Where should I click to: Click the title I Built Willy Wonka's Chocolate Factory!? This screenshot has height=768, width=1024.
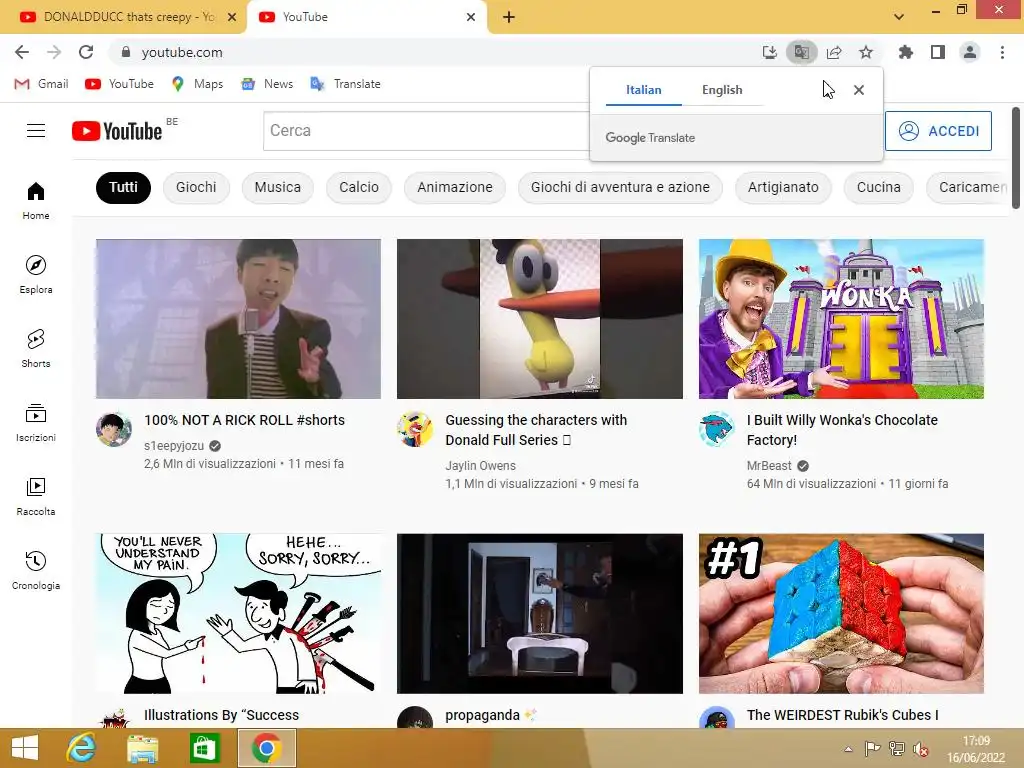coord(842,430)
